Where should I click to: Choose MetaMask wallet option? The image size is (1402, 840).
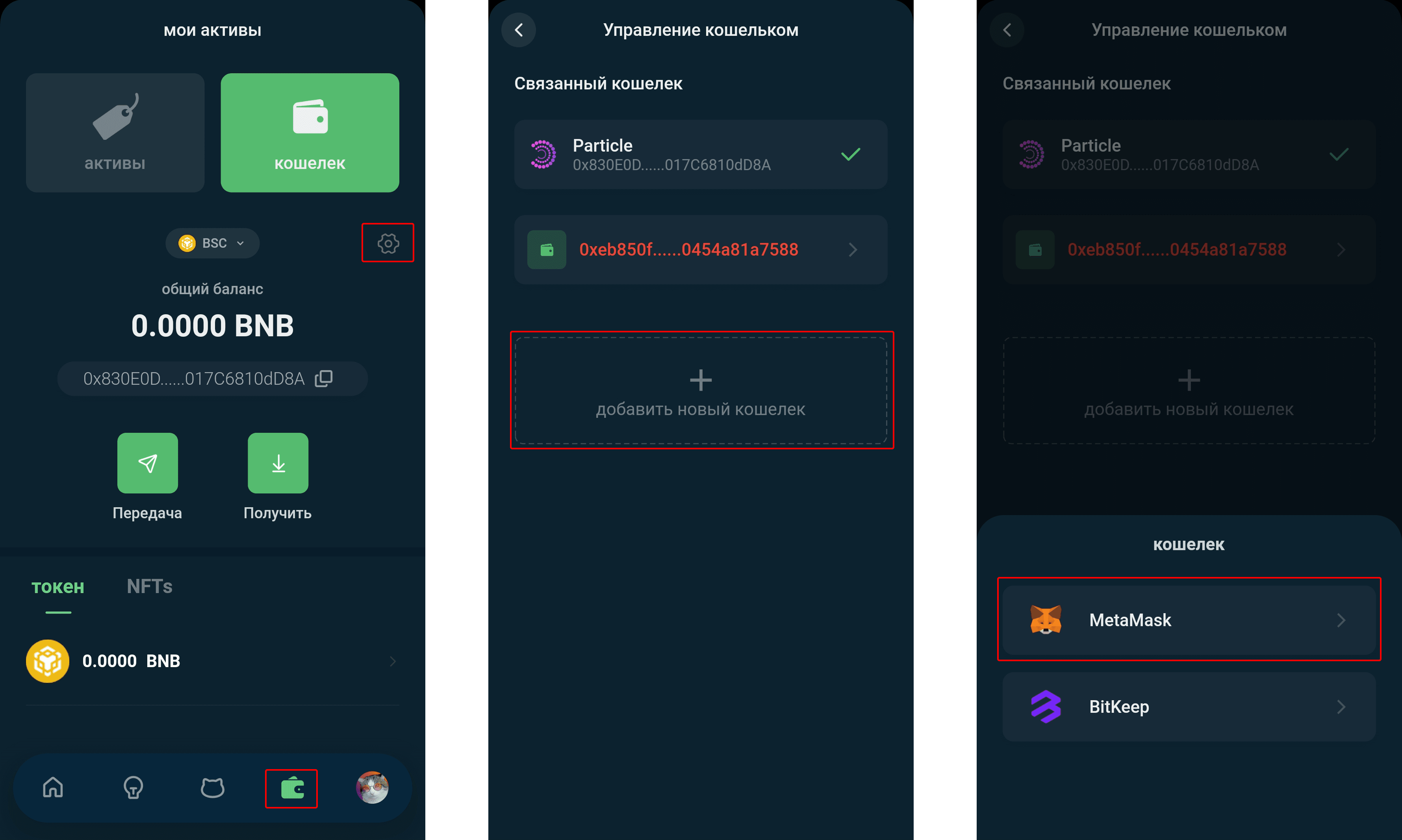point(1189,620)
